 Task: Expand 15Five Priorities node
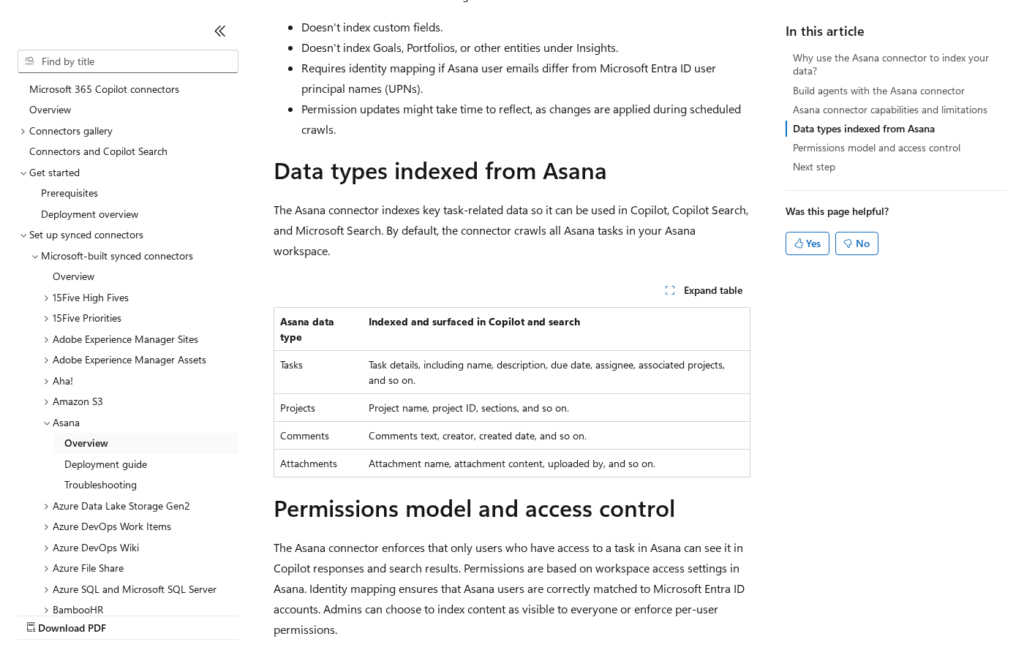[x=46, y=319]
